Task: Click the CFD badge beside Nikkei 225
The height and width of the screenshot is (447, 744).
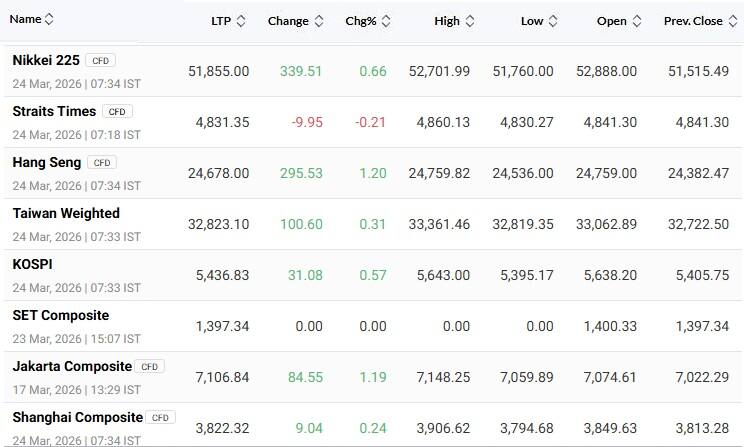Action: 101,61
